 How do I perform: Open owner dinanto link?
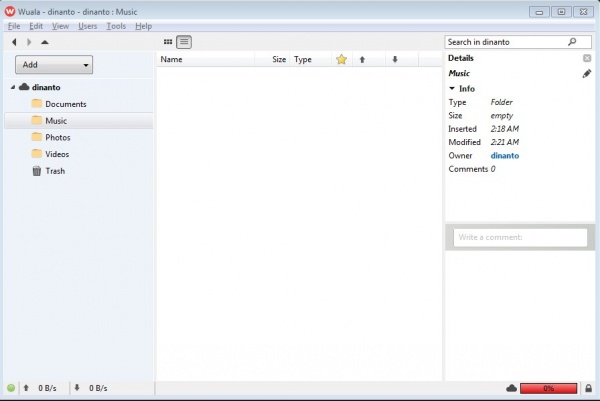click(505, 156)
